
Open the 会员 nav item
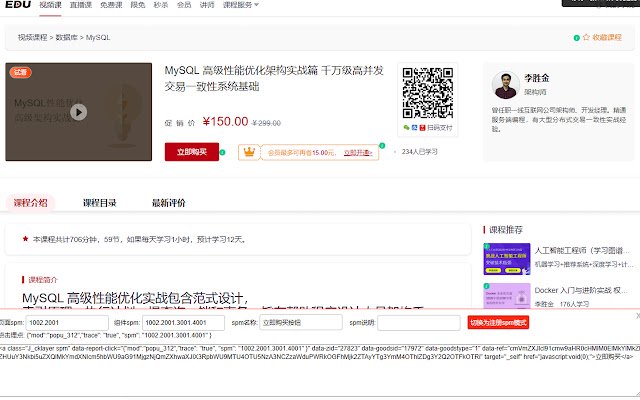[184, 5]
